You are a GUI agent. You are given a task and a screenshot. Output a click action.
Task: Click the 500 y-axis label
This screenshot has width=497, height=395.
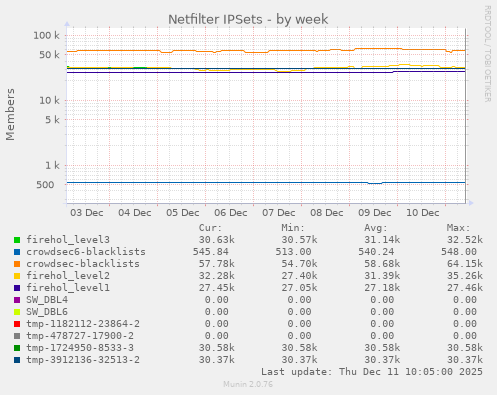pyautogui.click(x=45, y=185)
